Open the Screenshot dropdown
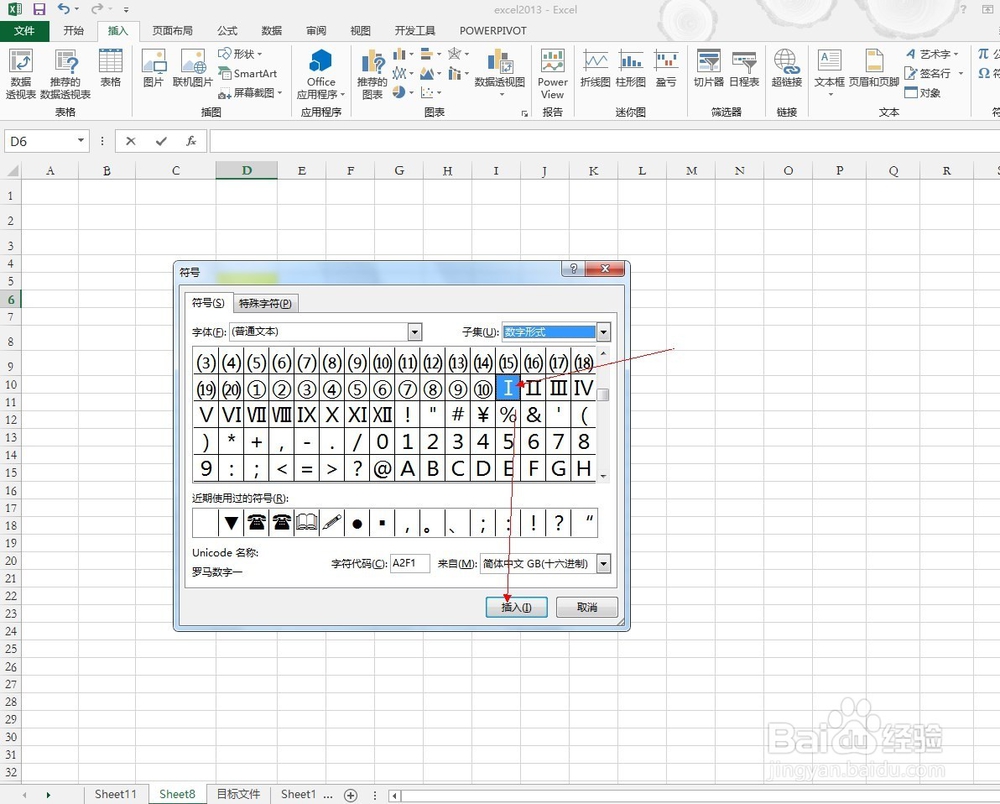The height and width of the screenshot is (804, 1000). tap(250, 93)
